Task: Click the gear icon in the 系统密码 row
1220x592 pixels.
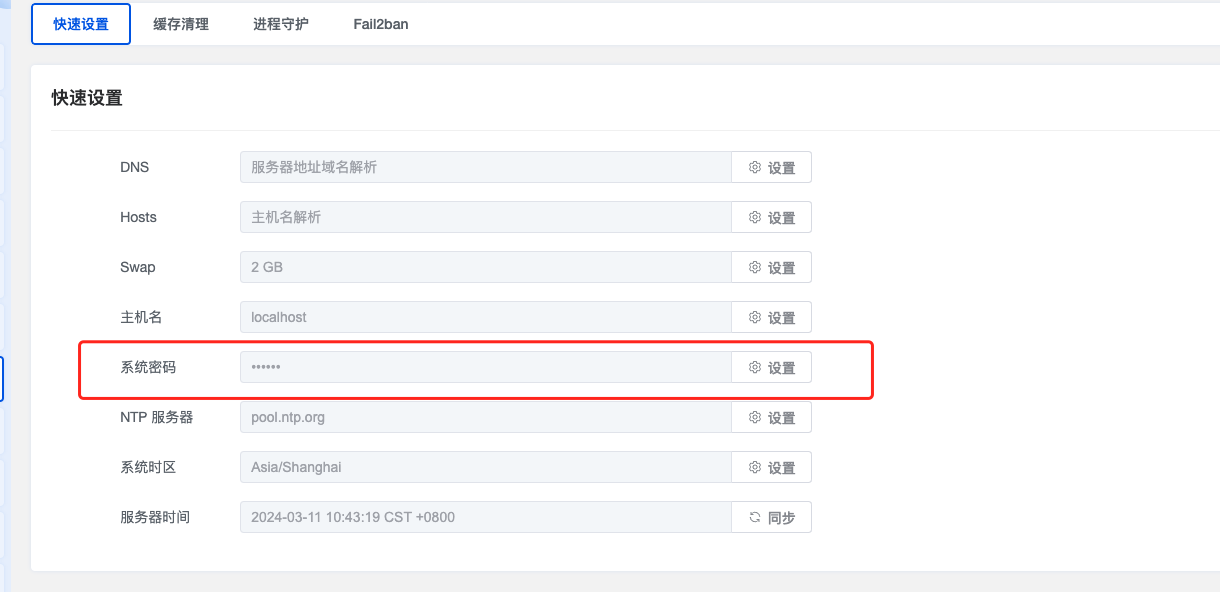Action: [755, 367]
